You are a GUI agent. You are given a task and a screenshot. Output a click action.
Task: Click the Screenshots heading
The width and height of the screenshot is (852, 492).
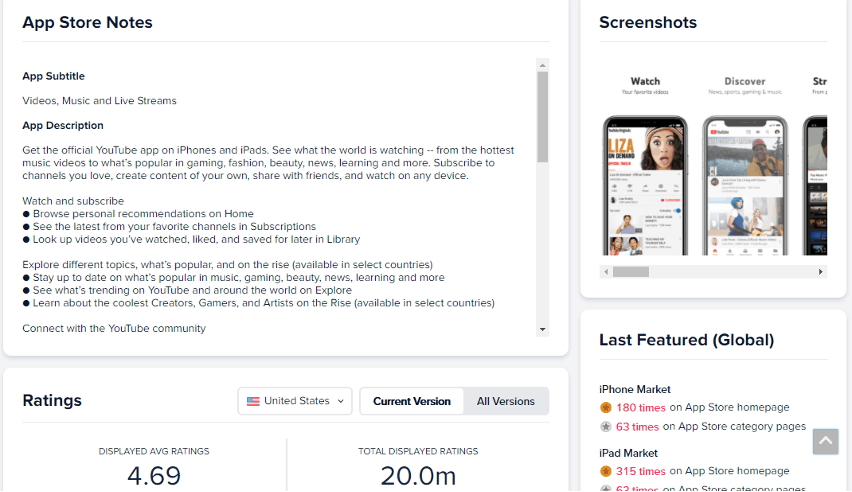click(x=648, y=22)
